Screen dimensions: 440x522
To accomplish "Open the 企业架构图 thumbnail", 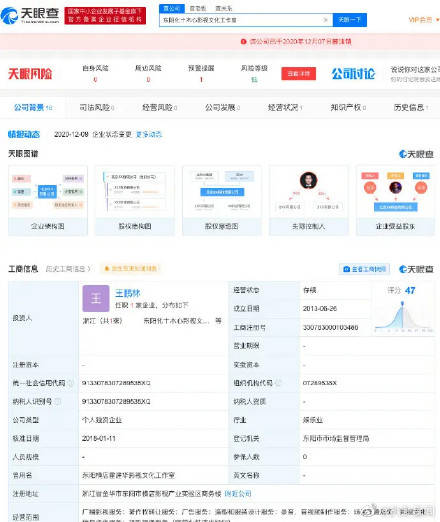I will pos(48,200).
